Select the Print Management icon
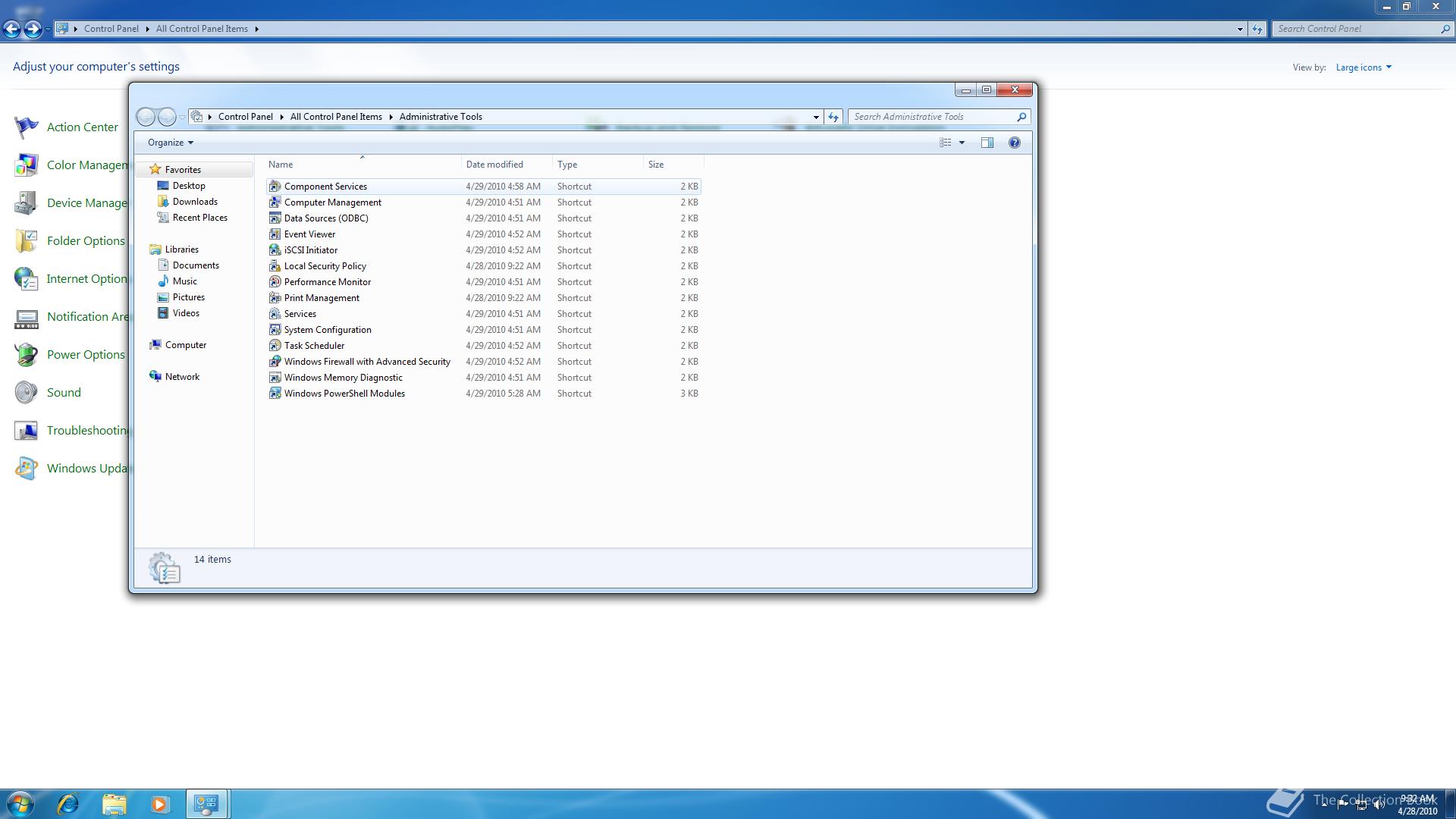The width and height of the screenshot is (1456, 819). click(x=275, y=298)
